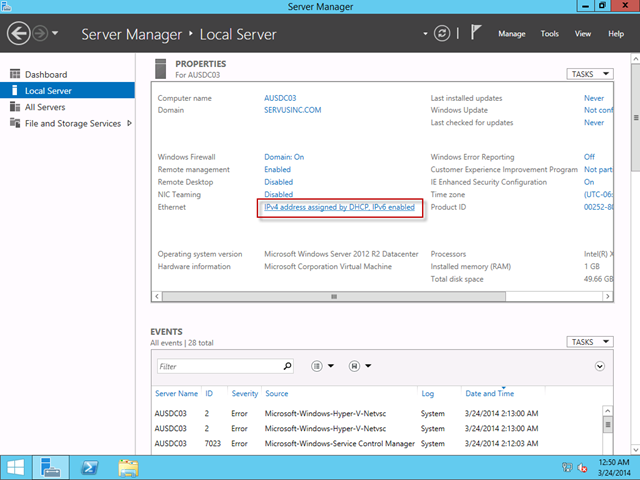
Task: Select the event row with ID 7023
Action: [x=377, y=443]
